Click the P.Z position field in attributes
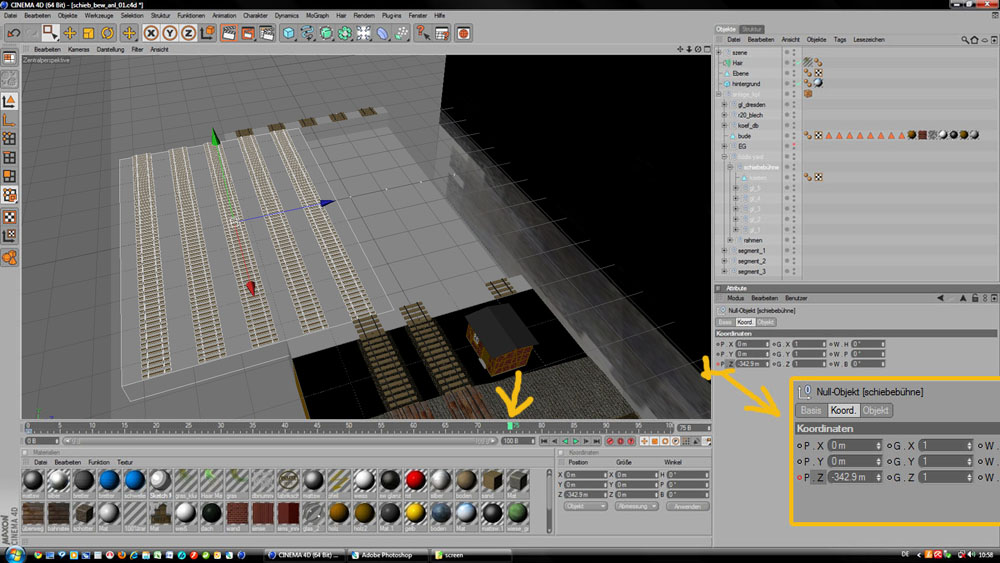The width and height of the screenshot is (1000, 563). (x=750, y=364)
